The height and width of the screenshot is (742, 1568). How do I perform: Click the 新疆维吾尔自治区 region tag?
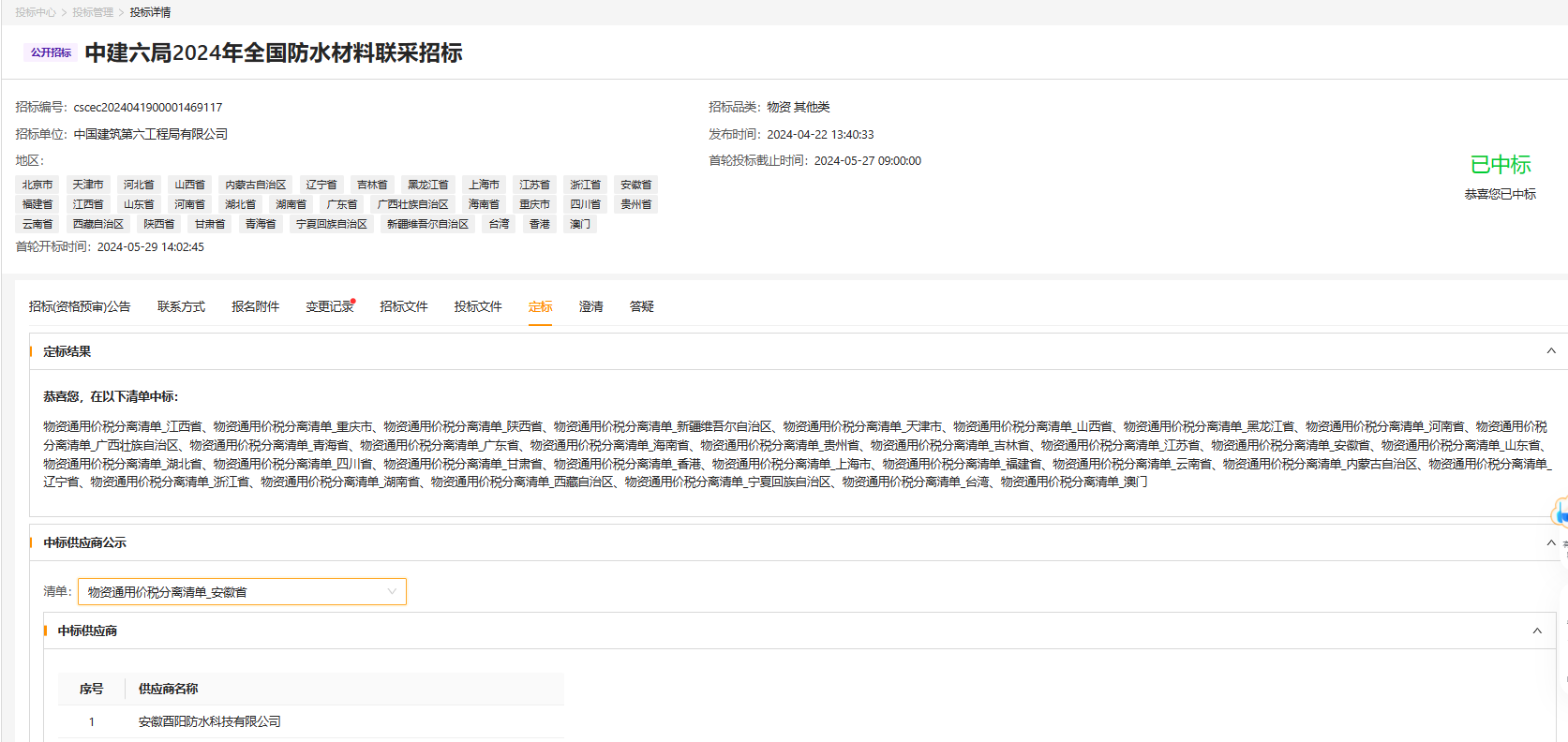(428, 224)
